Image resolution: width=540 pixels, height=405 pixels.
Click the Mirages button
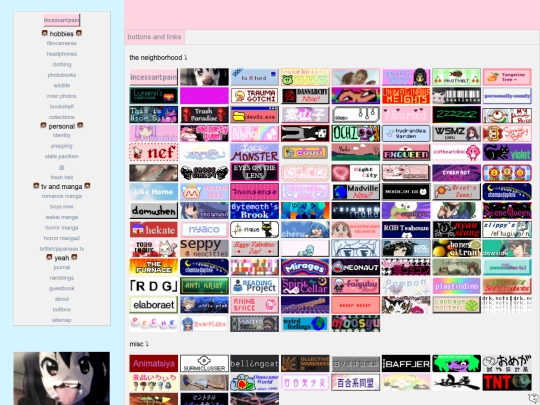click(x=305, y=267)
